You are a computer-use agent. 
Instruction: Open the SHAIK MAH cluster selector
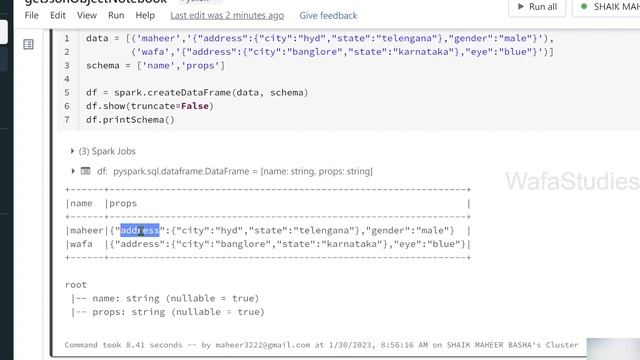point(607,7)
